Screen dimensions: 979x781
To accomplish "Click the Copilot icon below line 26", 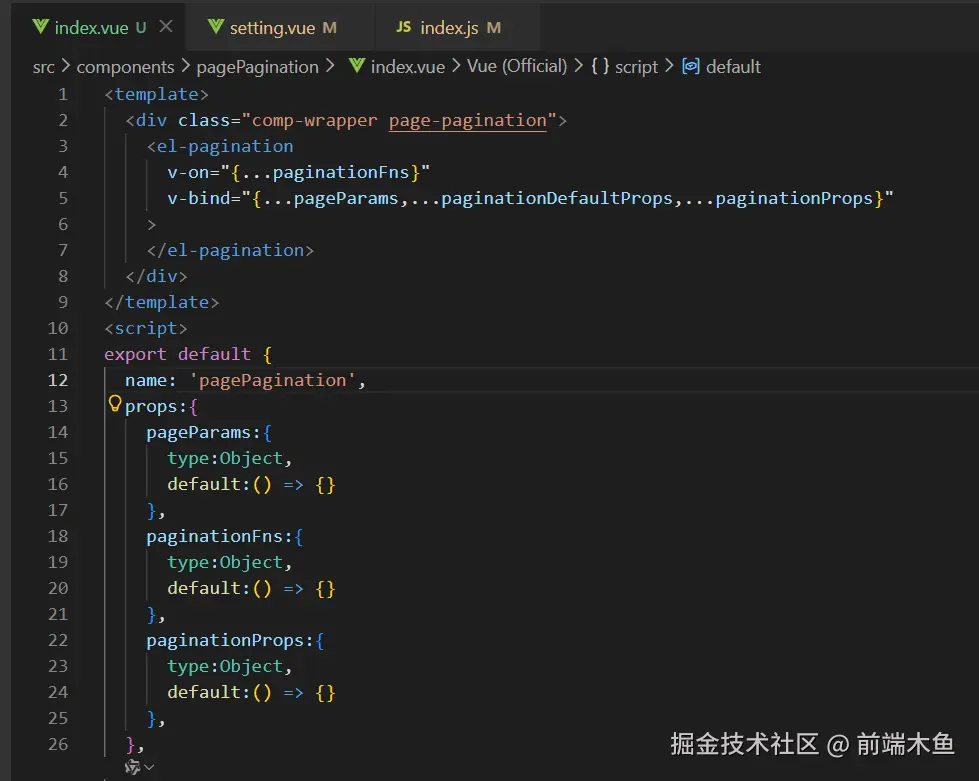I will pos(134,766).
